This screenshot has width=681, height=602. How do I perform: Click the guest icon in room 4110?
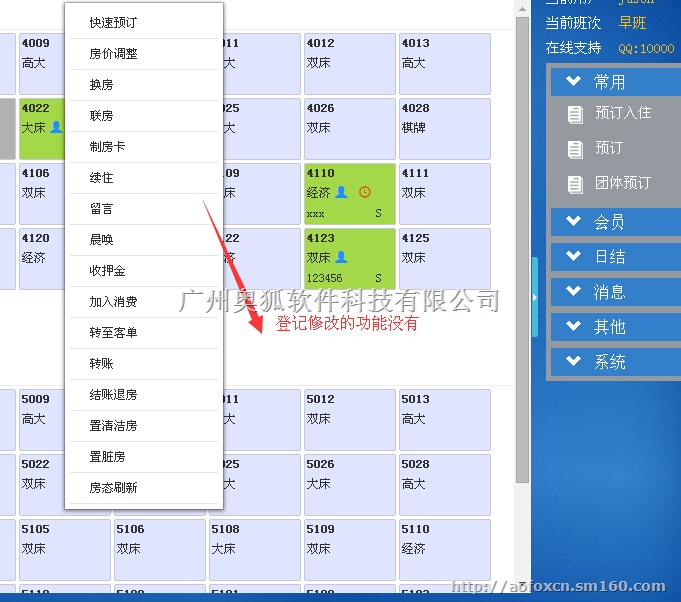click(x=341, y=192)
